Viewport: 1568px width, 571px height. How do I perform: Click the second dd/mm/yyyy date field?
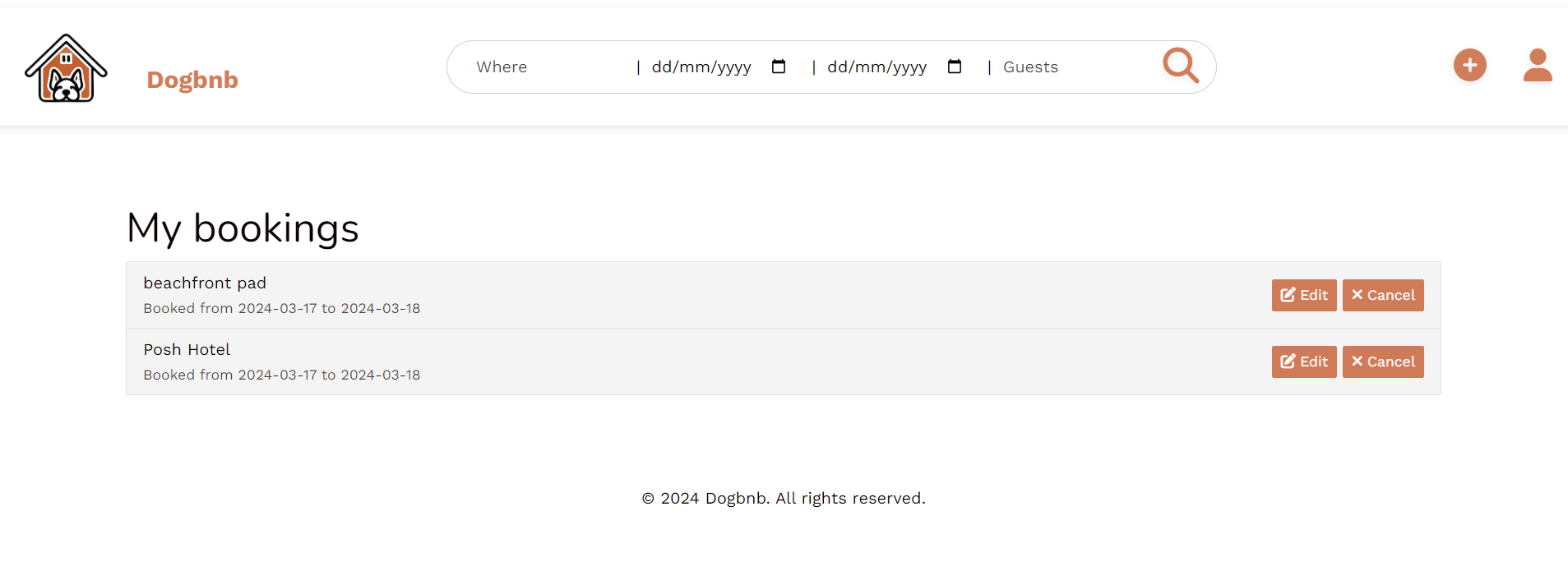pos(877,67)
